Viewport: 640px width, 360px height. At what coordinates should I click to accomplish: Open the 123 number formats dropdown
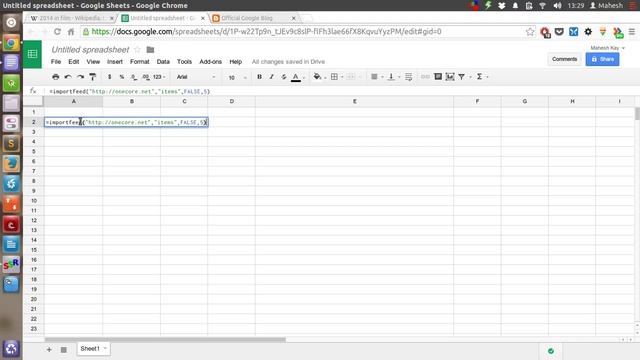pos(159,77)
